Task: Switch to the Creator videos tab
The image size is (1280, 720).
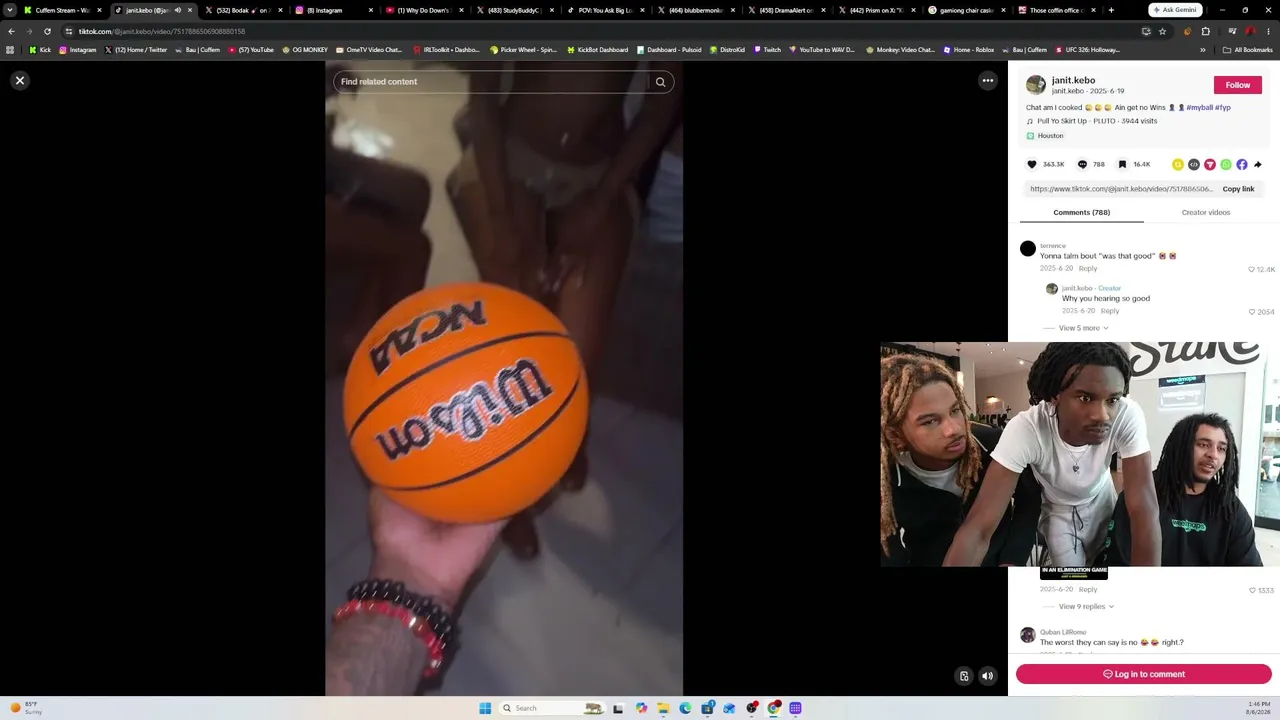Action: [x=1206, y=212]
